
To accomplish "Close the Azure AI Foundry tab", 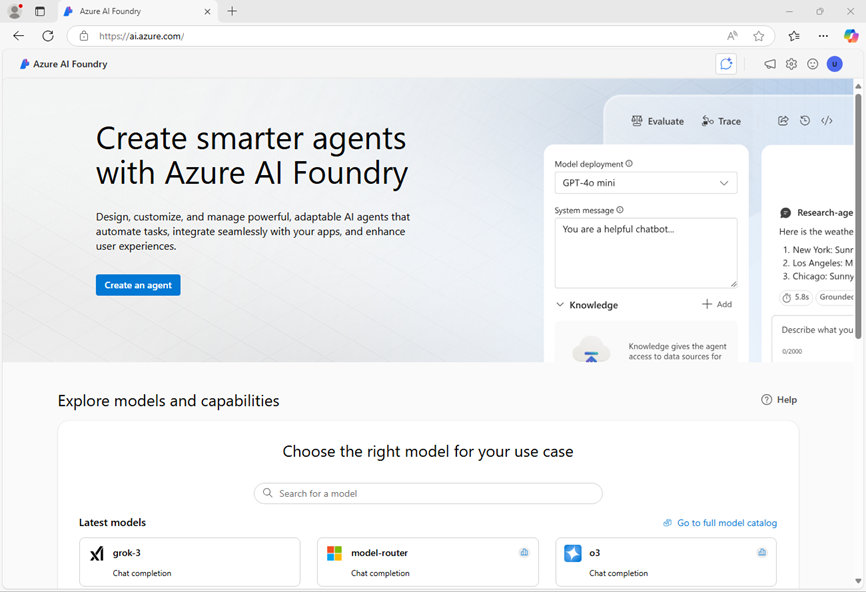I will click(207, 11).
